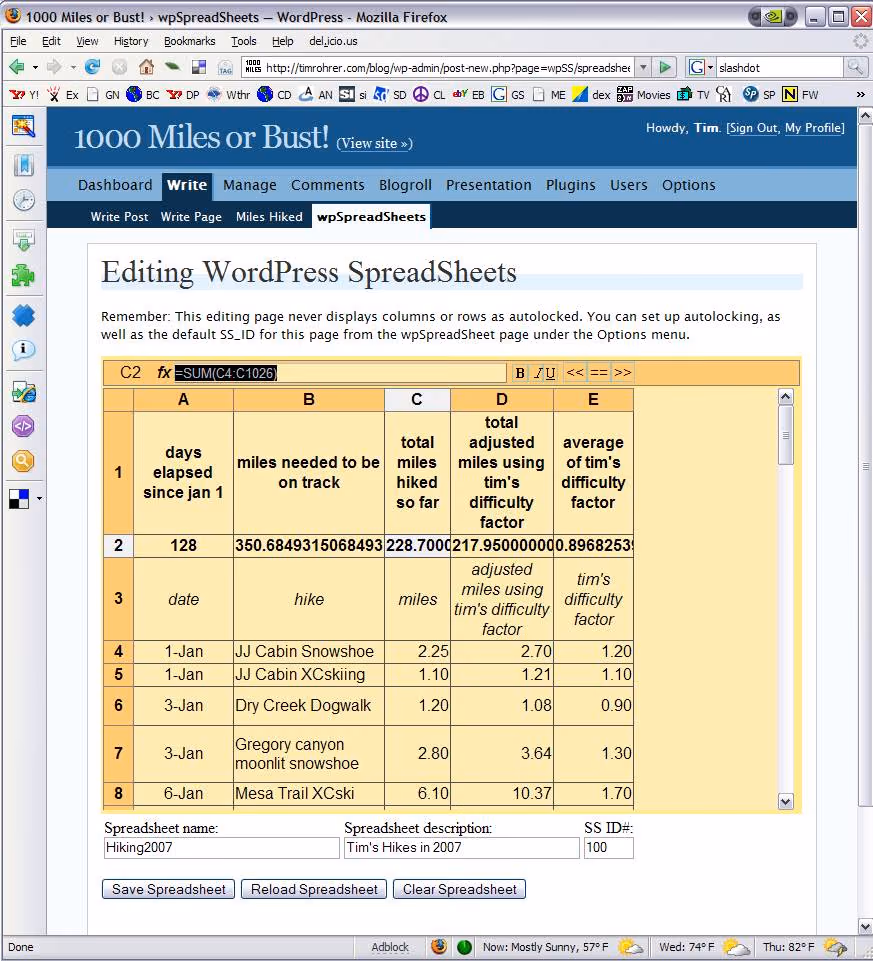Click the Reload Spreadsheet button

314,889
